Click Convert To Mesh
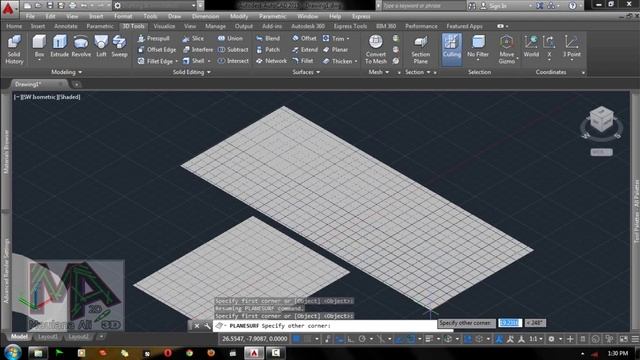 click(376, 49)
